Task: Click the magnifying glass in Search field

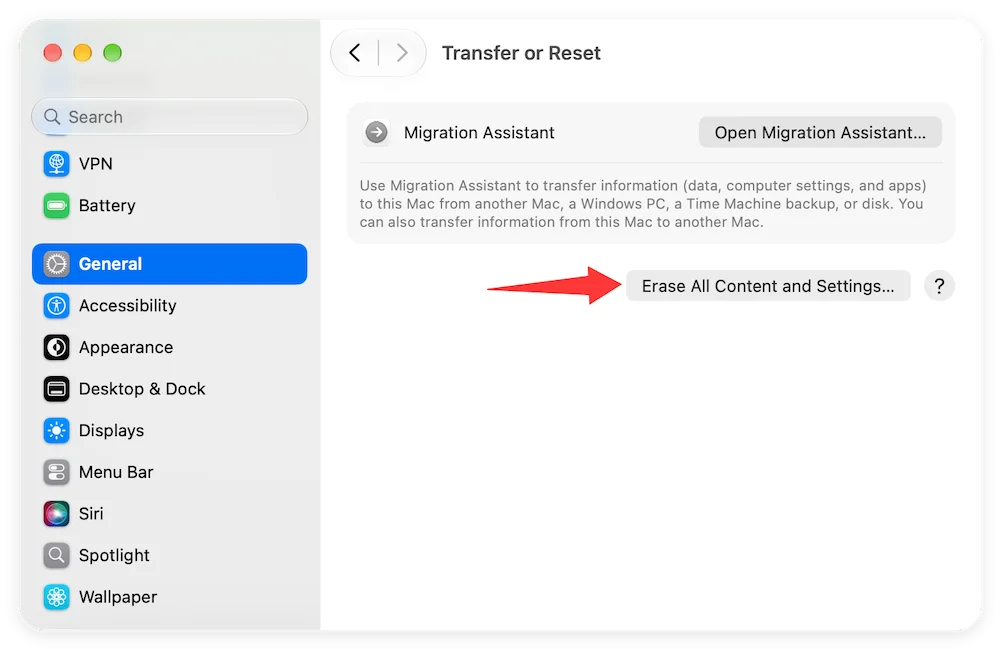Action: point(52,117)
